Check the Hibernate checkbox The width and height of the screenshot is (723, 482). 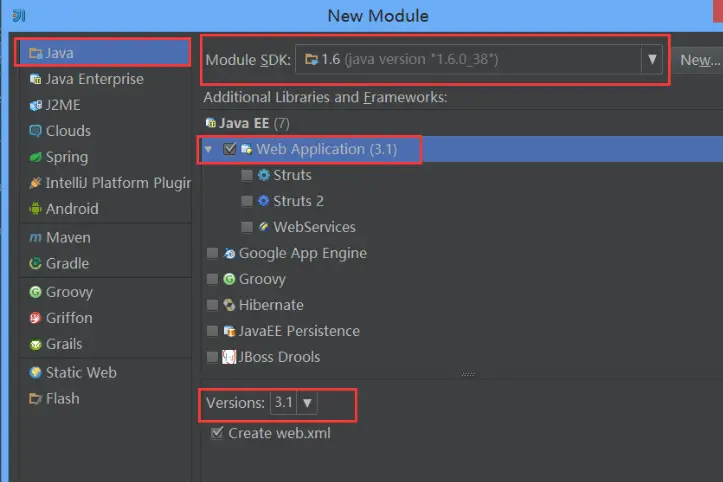click(x=212, y=305)
